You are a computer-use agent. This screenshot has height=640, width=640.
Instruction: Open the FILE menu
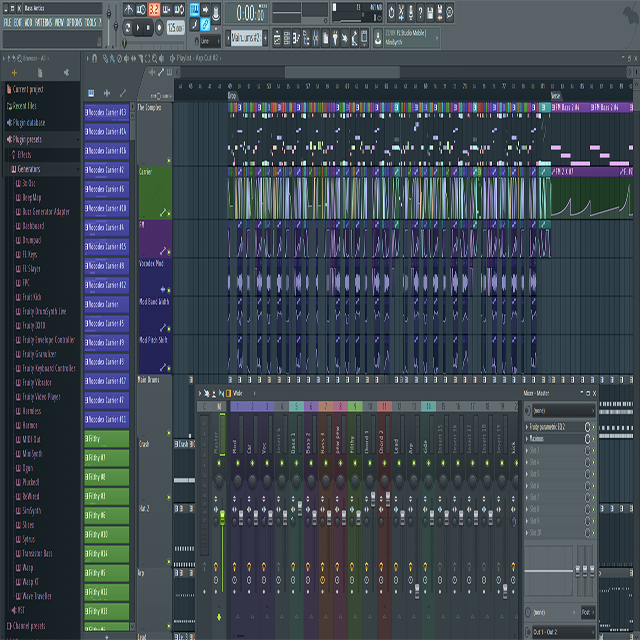pos(8,21)
